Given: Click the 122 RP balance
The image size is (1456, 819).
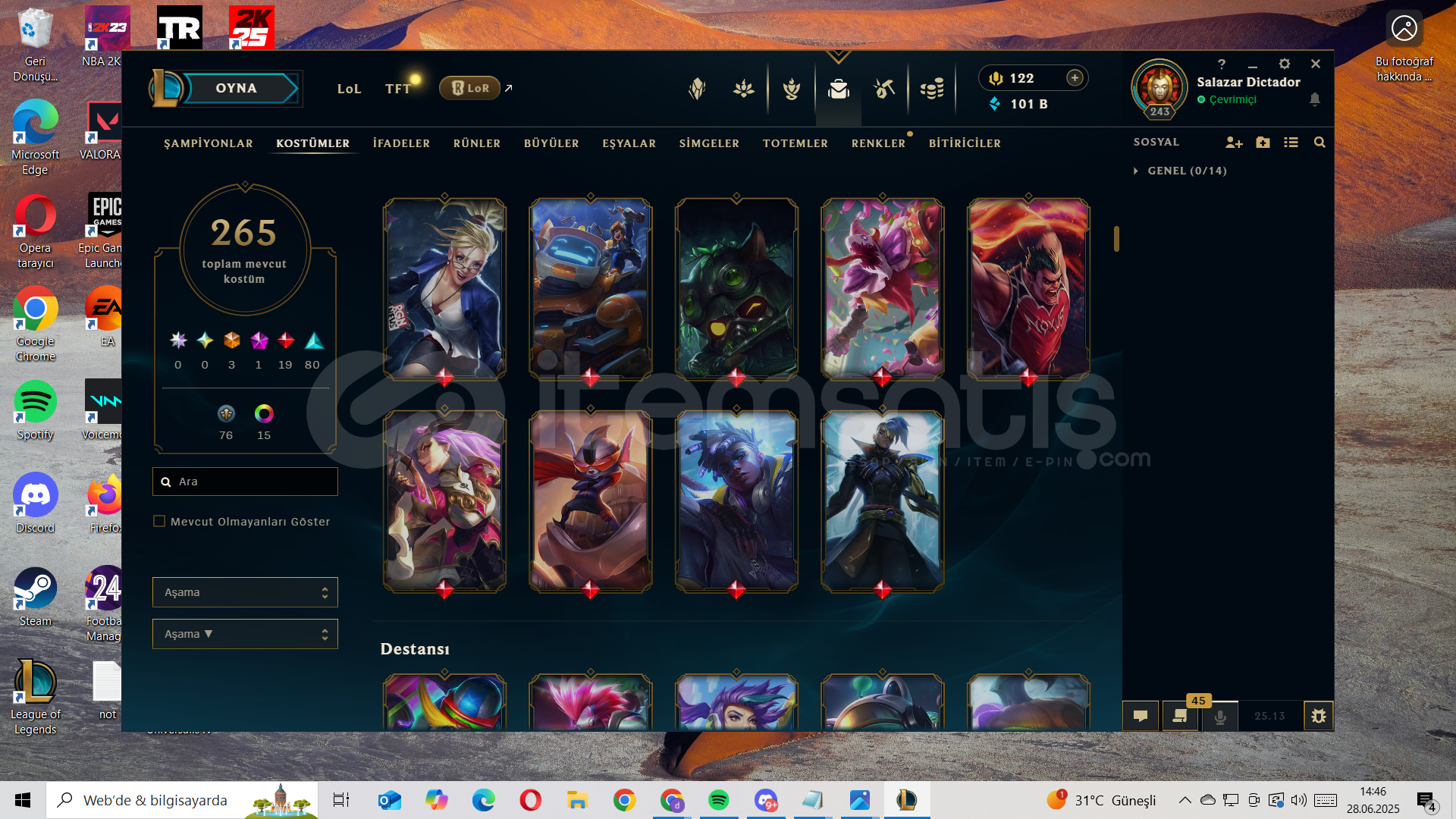Looking at the screenshot, I should point(1021,78).
